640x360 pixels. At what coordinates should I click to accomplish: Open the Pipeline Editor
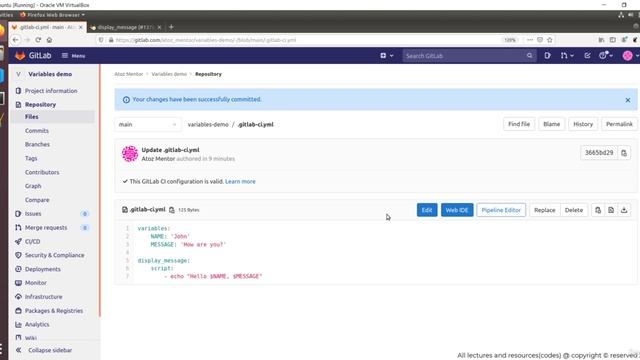pyautogui.click(x=501, y=210)
